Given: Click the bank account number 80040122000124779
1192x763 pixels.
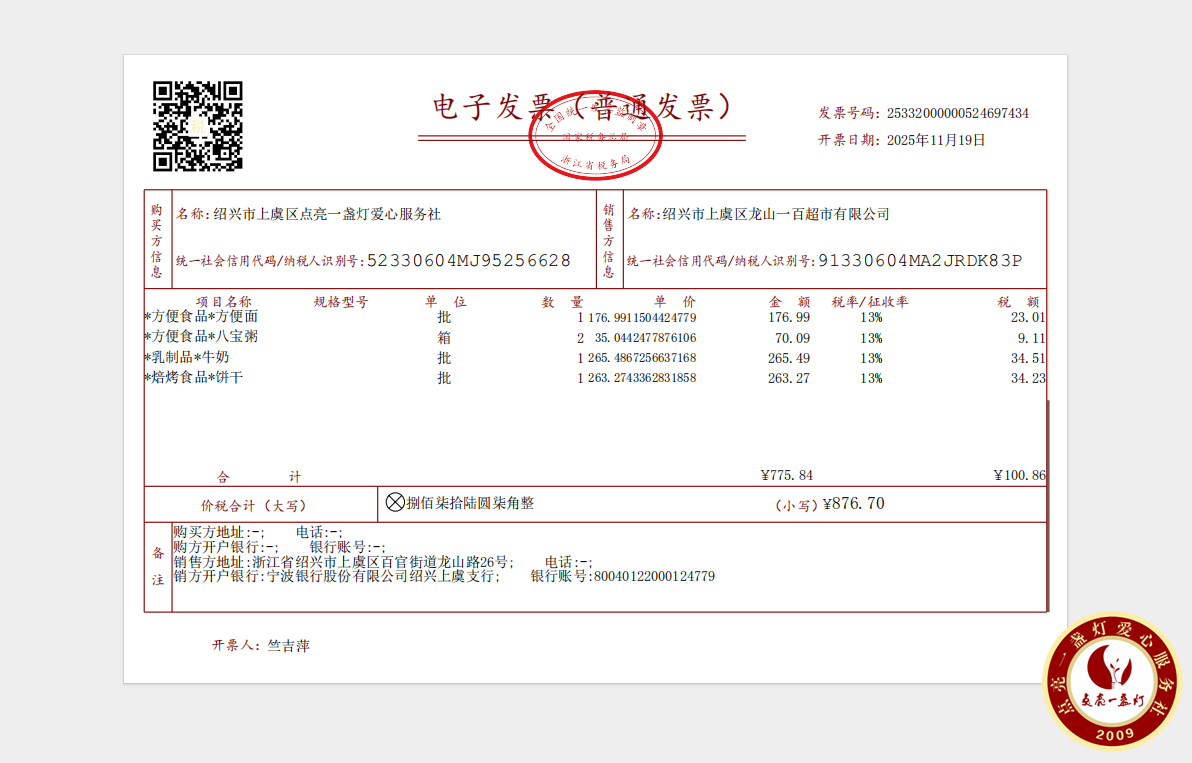Looking at the screenshot, I should [x=653, y=577].
